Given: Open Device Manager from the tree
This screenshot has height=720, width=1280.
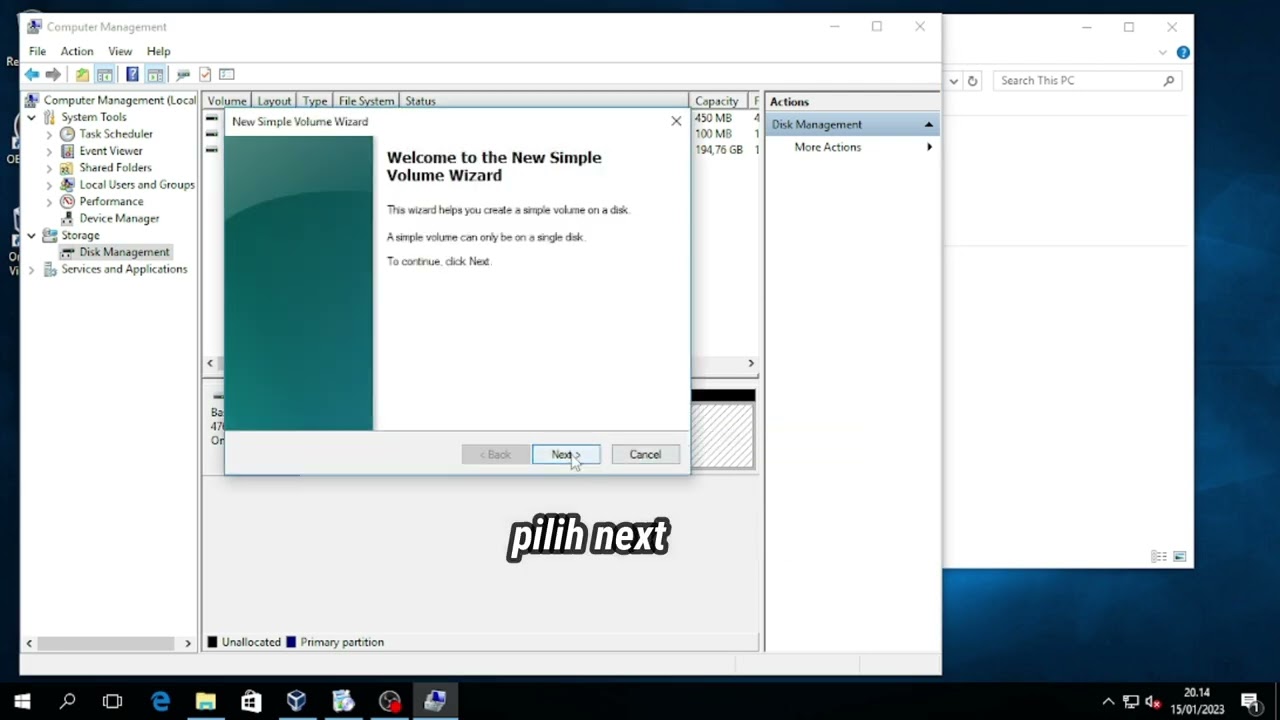Looking at the screenshot, I should point(119,219).
